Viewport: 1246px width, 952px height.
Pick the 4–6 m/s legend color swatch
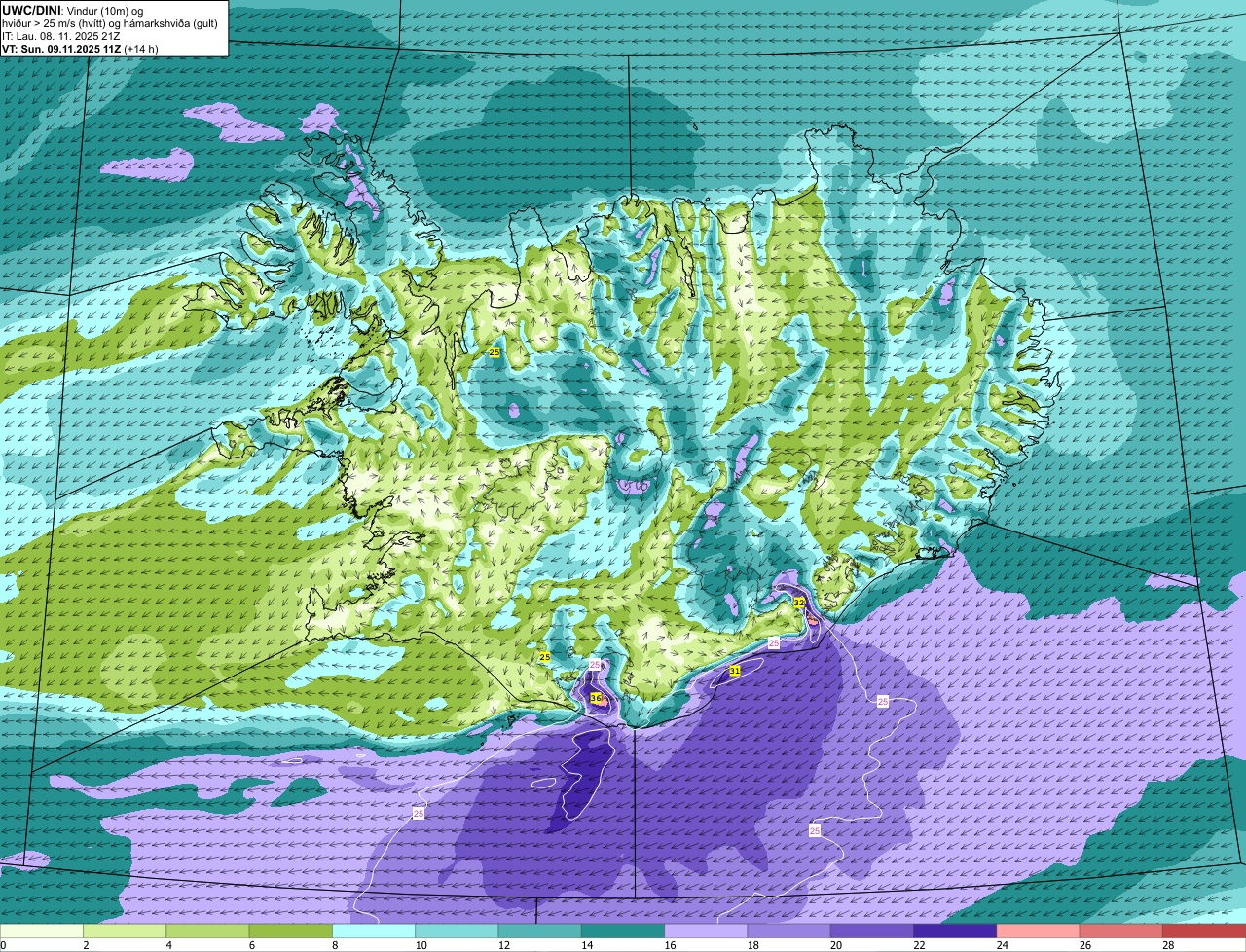pos(207,931)
